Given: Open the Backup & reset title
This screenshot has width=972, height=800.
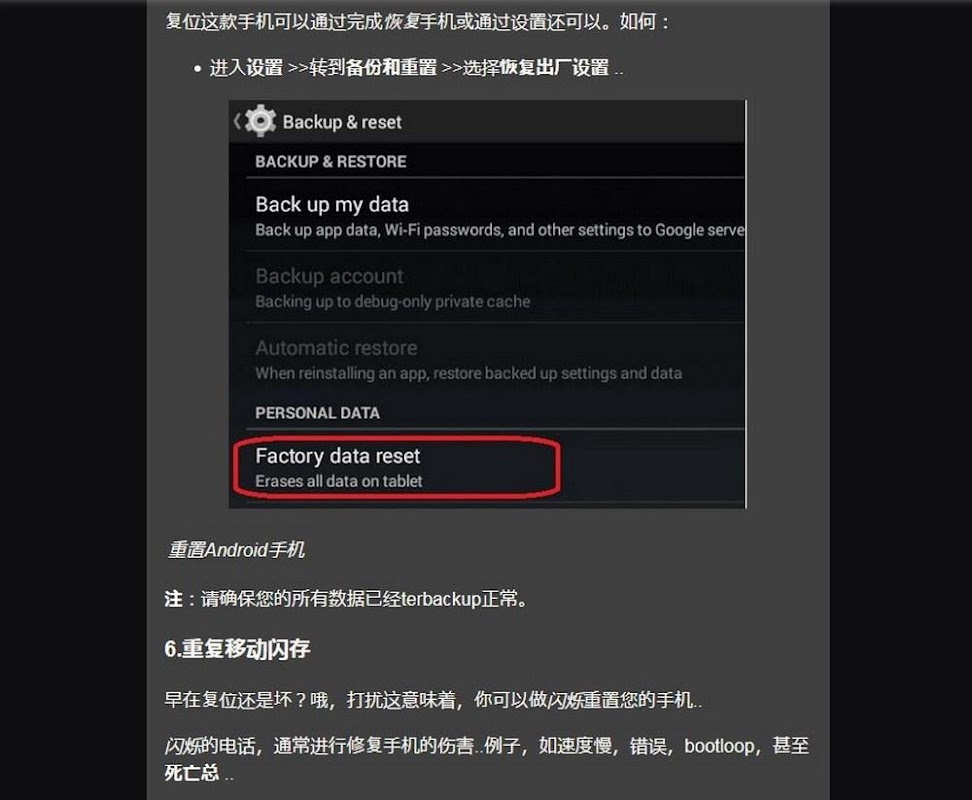Looking at the screenshot, I should [x=342, y=122].
